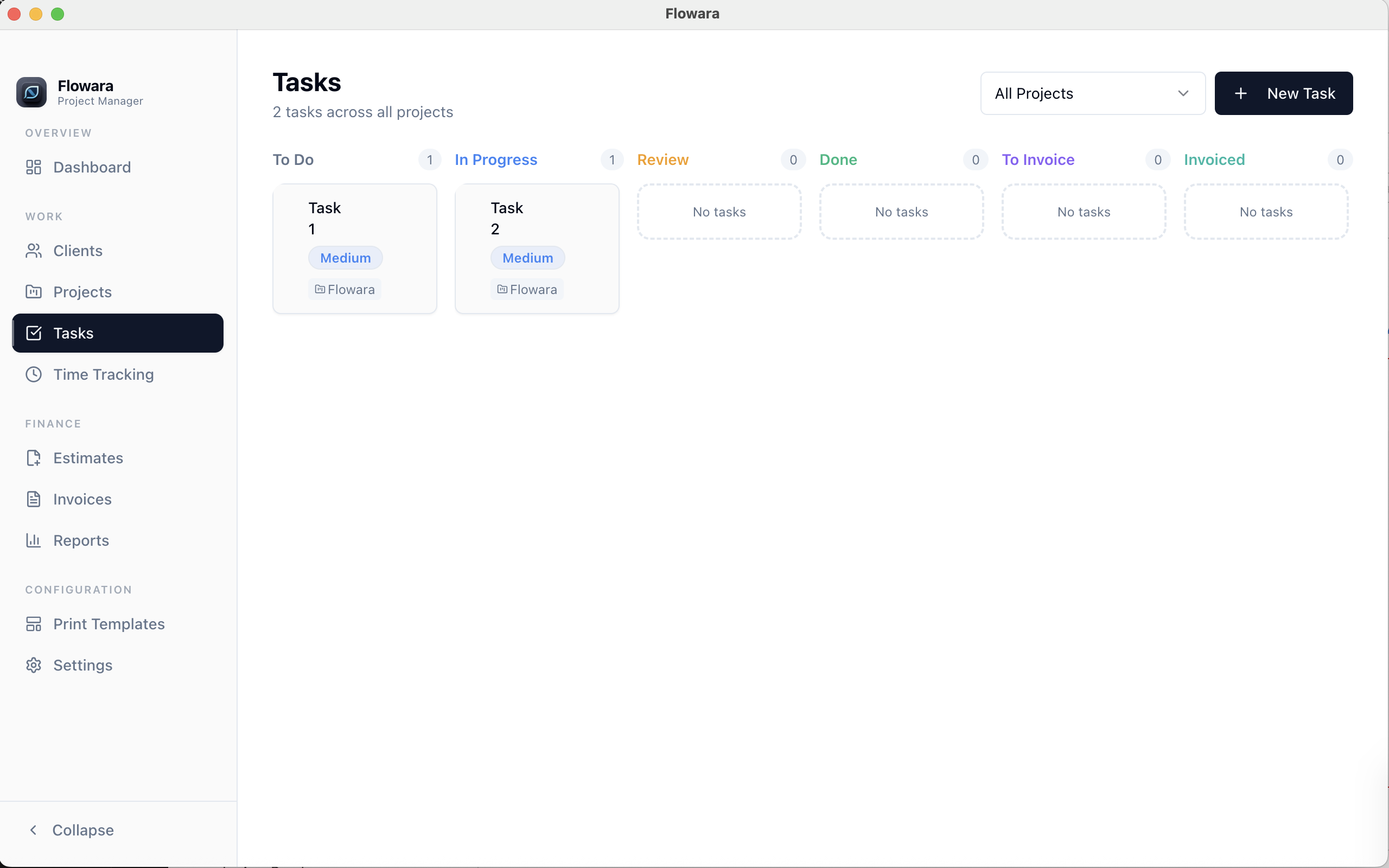Click the collapse chevron at sidebar bottom
The image size is (1389, 868).
pos(33,829)
